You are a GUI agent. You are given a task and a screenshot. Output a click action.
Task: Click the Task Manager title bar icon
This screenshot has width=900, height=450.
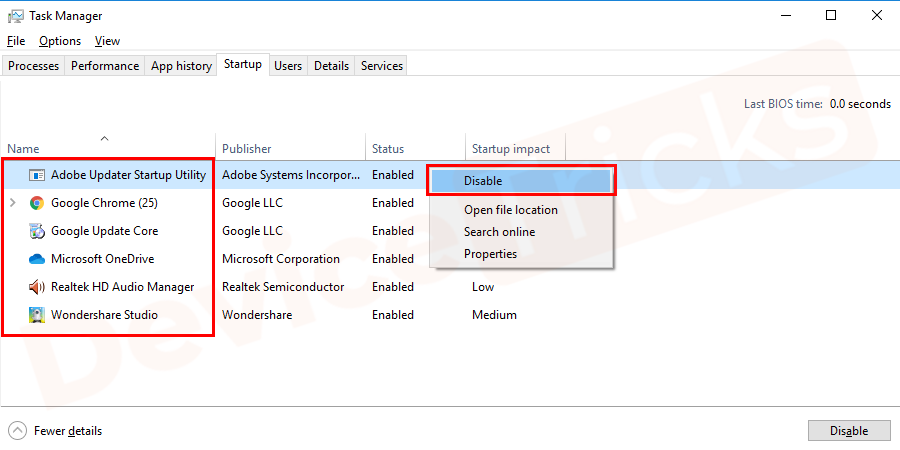coord(15,15)
